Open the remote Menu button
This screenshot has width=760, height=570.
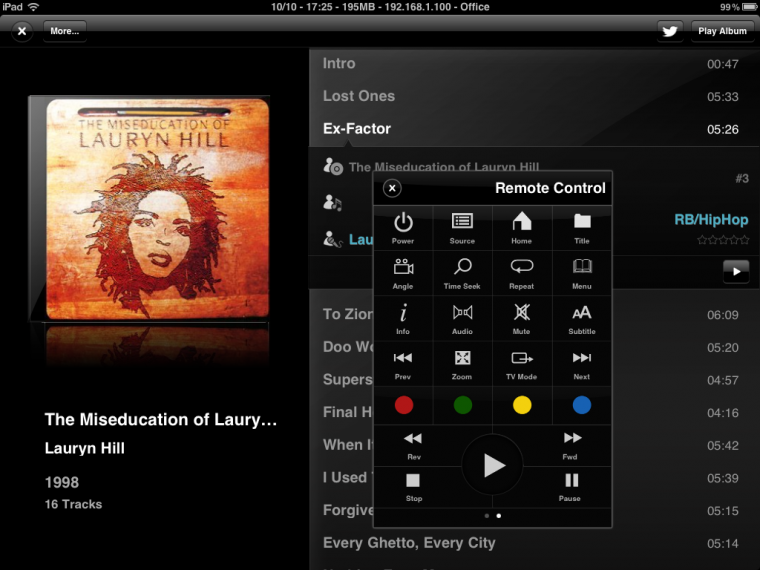point(581,272)
